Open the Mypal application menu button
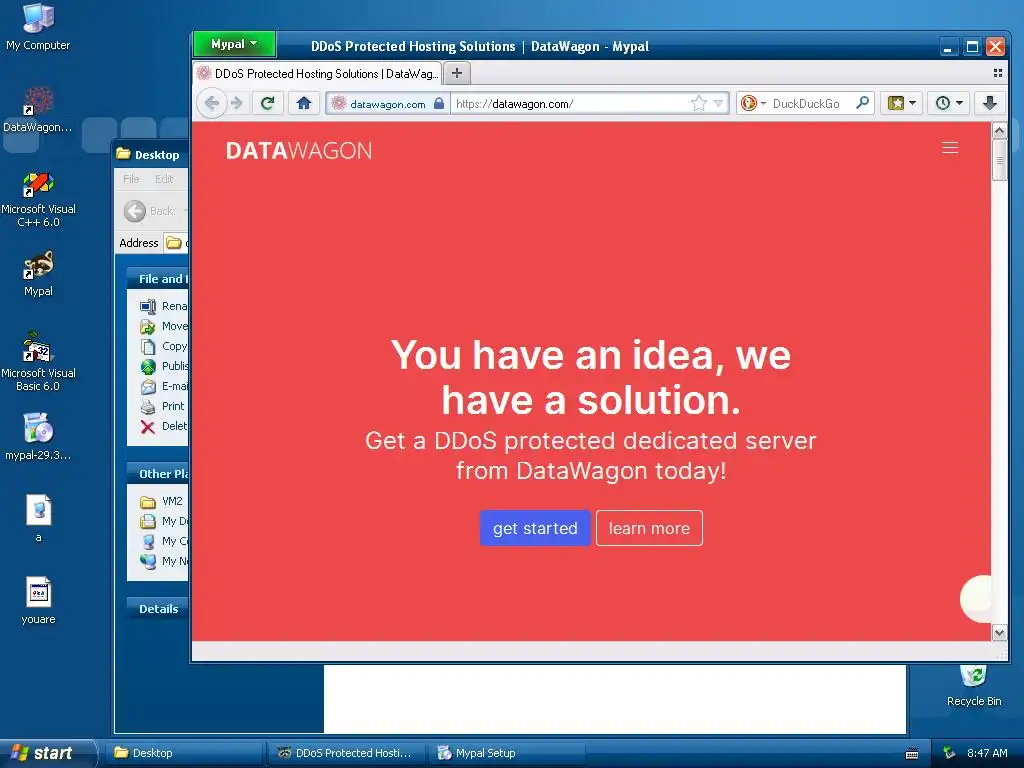Screen dimensions: 1024x768 (x=234, y=44)
